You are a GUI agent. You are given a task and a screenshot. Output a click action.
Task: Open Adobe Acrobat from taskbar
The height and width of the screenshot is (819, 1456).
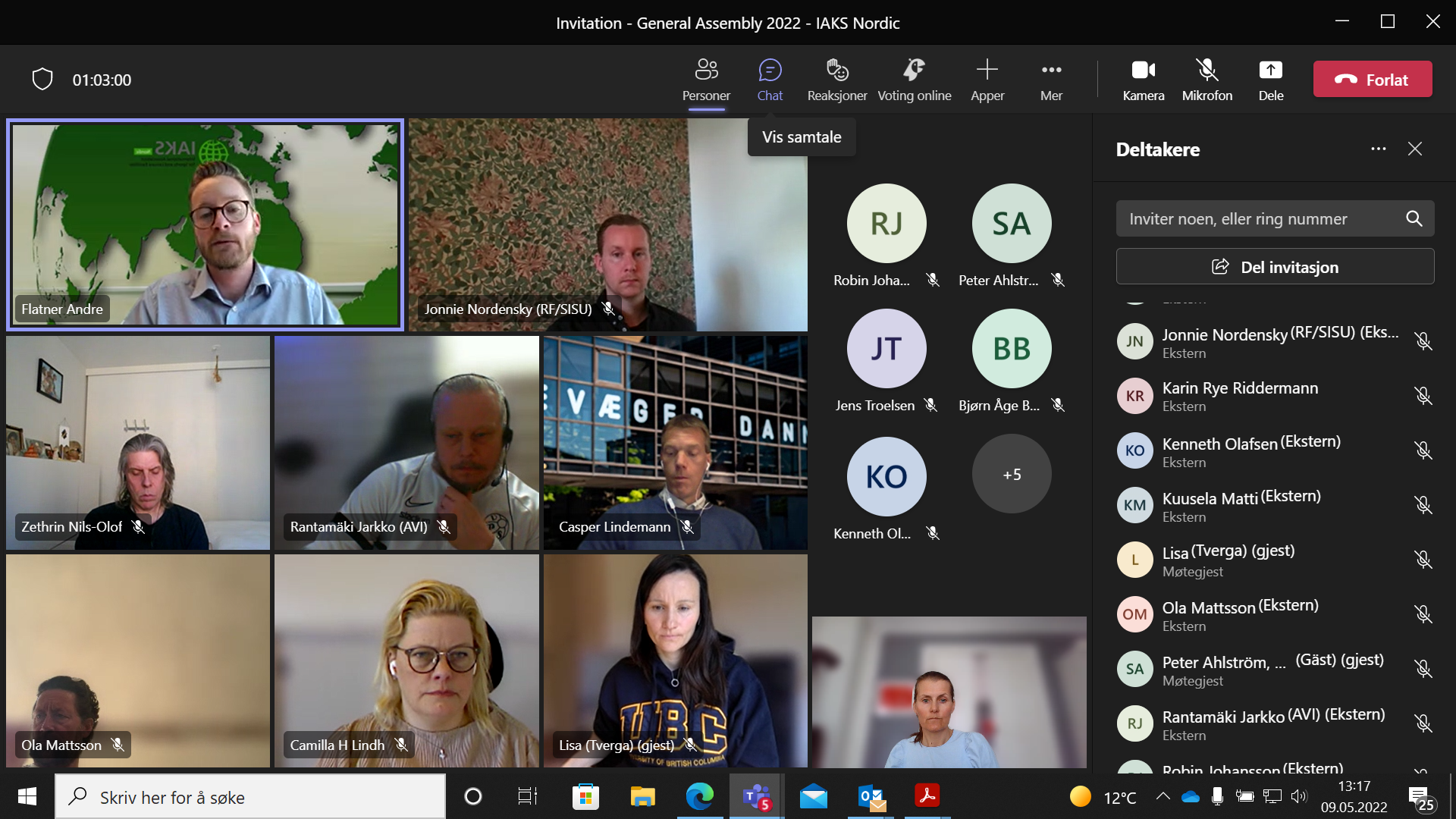coord(927,796)
